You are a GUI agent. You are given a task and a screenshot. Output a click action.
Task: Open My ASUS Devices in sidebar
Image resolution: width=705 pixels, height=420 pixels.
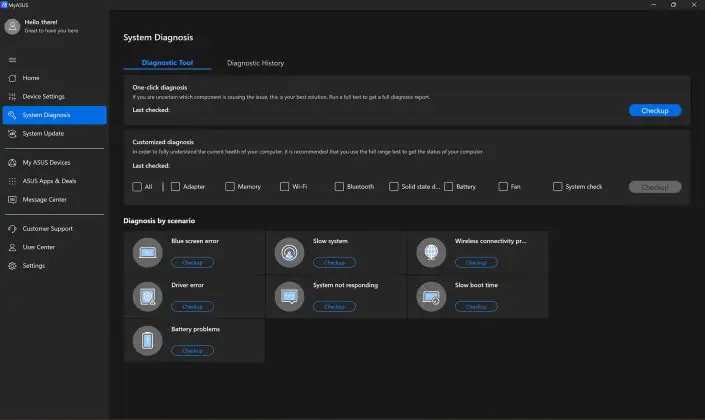54,163
